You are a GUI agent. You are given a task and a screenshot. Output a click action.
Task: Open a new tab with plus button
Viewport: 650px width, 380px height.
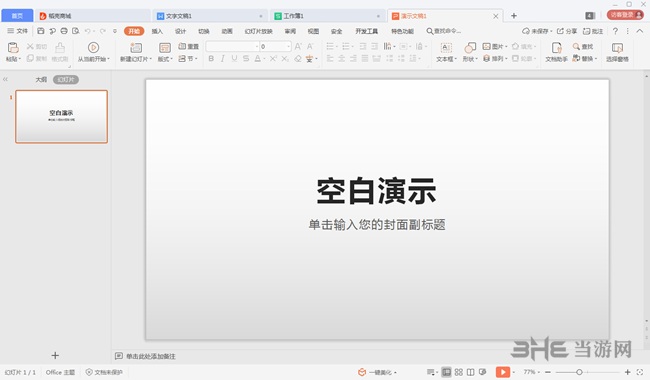click(x=514, y=16)
